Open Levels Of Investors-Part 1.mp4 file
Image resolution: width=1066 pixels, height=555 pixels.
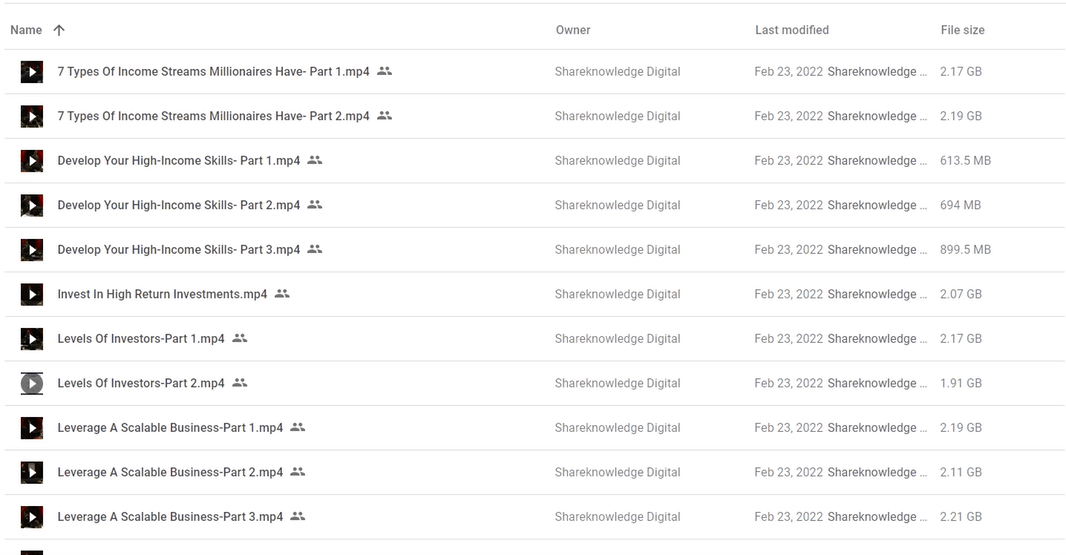[x=141, y=339]
